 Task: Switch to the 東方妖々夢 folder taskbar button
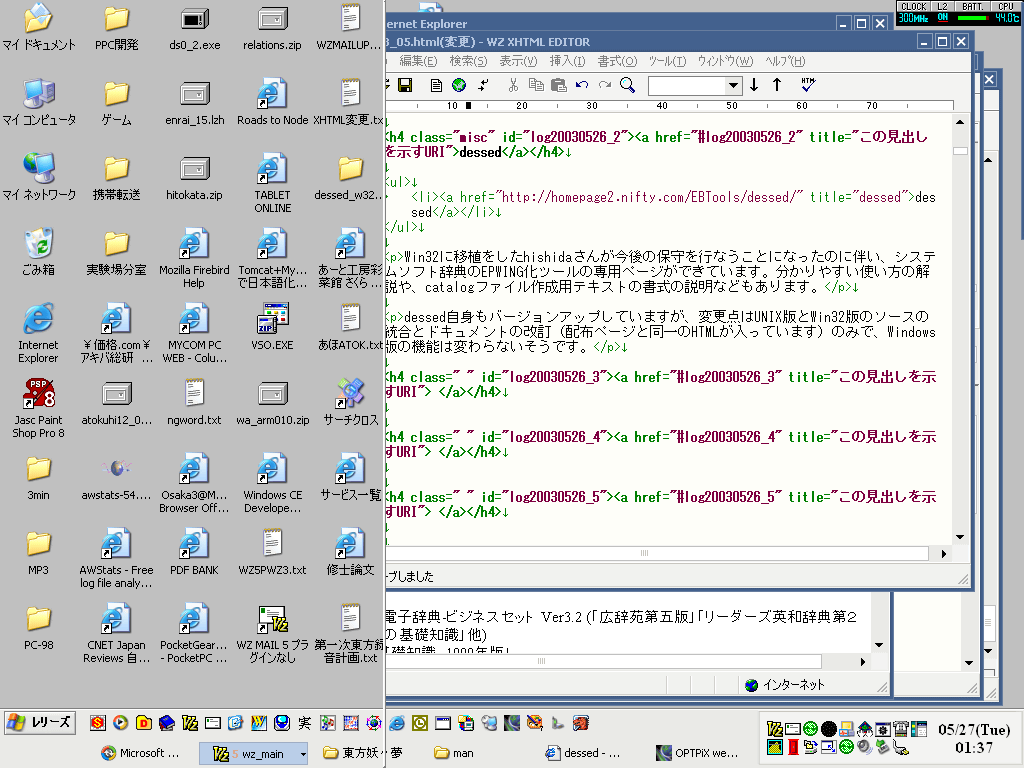point(363,753)
